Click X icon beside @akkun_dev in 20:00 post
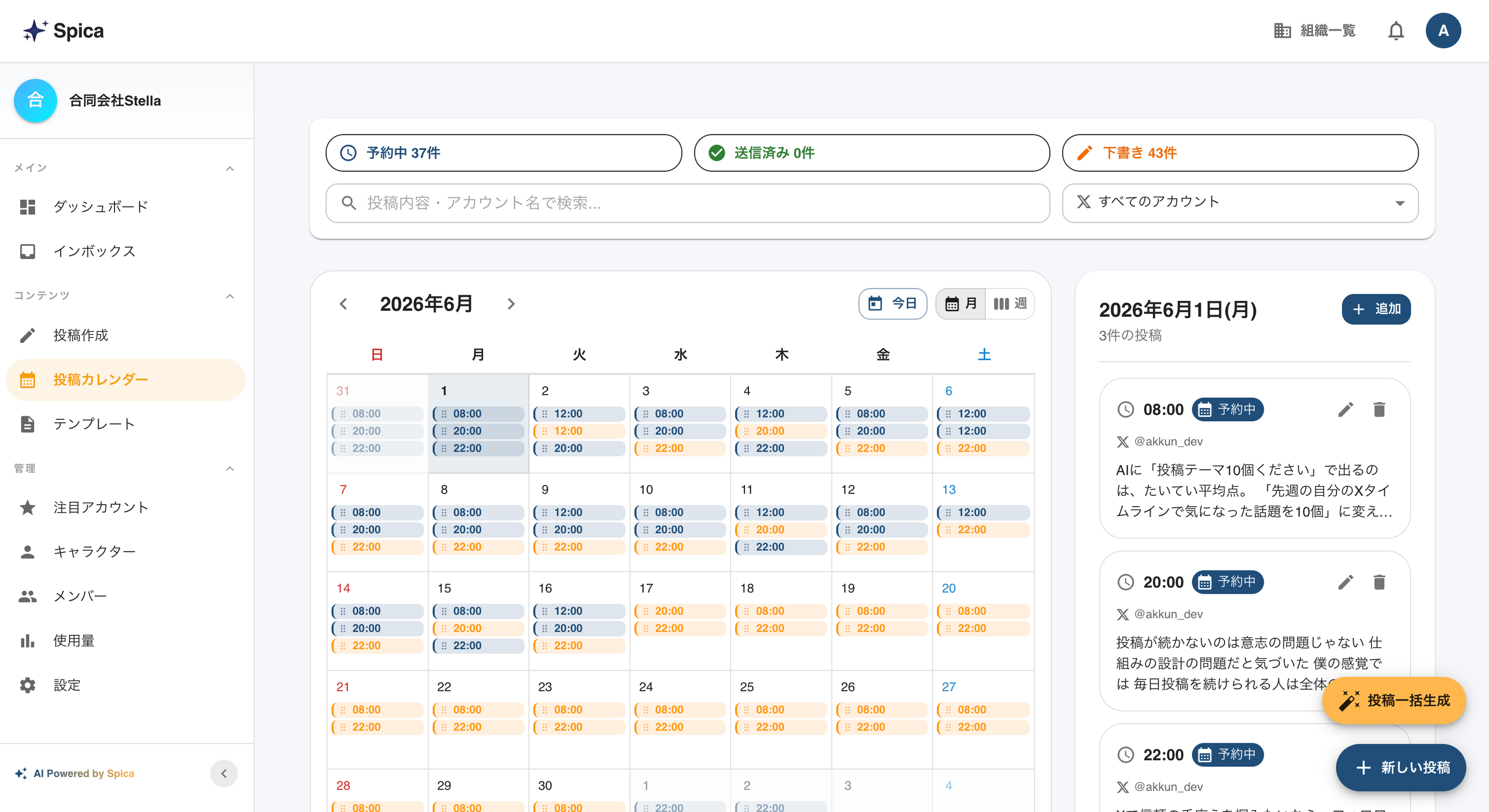The height and width of the screenshot is (812, 1489). pos(1123,614)
